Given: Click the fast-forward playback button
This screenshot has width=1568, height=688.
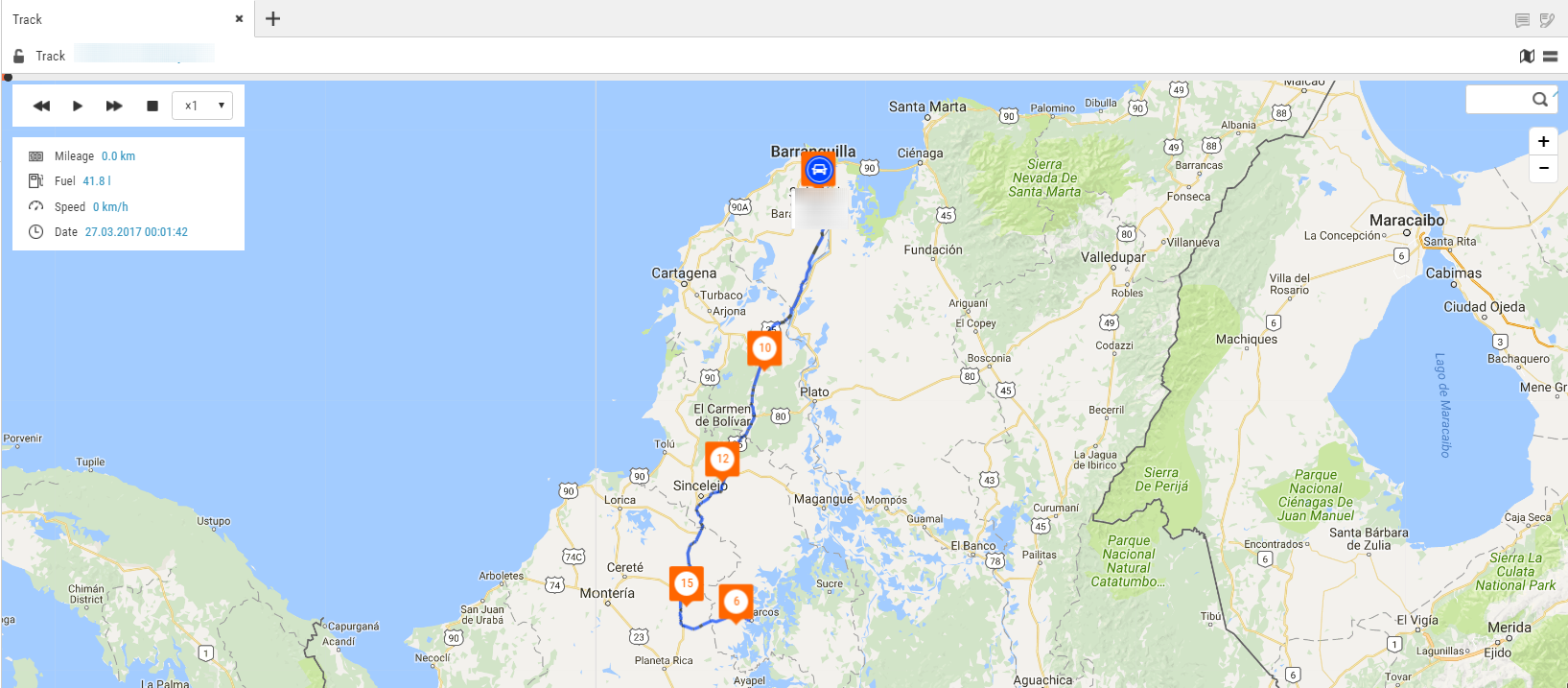Looking at the screenshot, I should point(114,106).
